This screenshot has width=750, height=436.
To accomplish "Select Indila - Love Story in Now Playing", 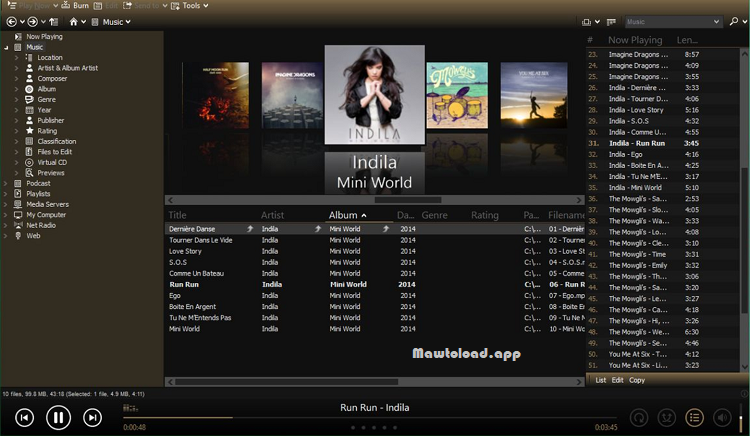I will click(664, 110).
